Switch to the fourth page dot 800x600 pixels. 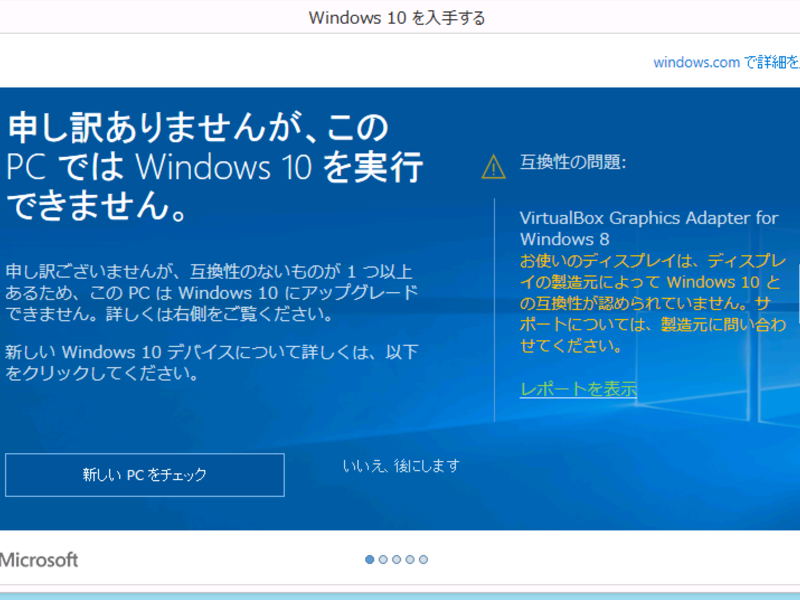pyautogui.click(x=410, y=560)
